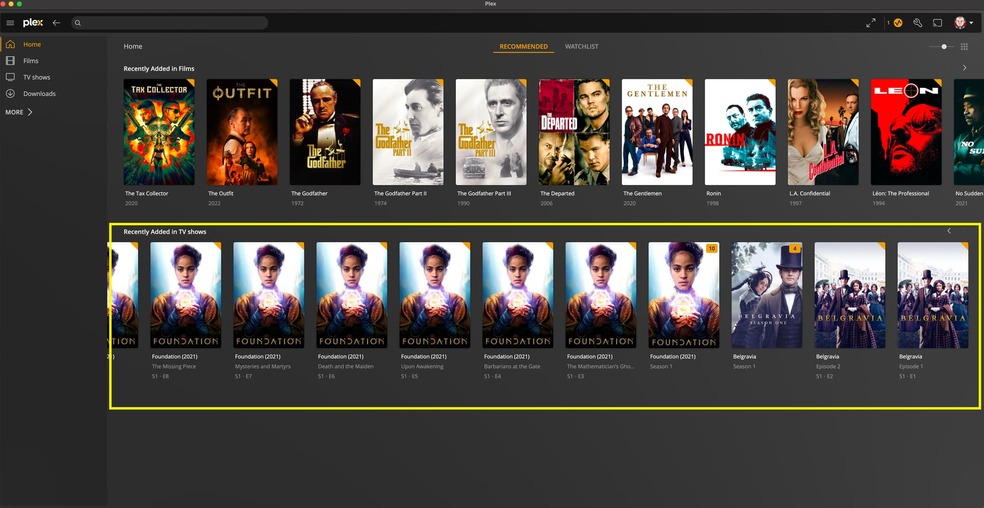The image size is (984, 508).
Task: Click The Mathematician's Gho... episode title
Action: coord(601,366)
